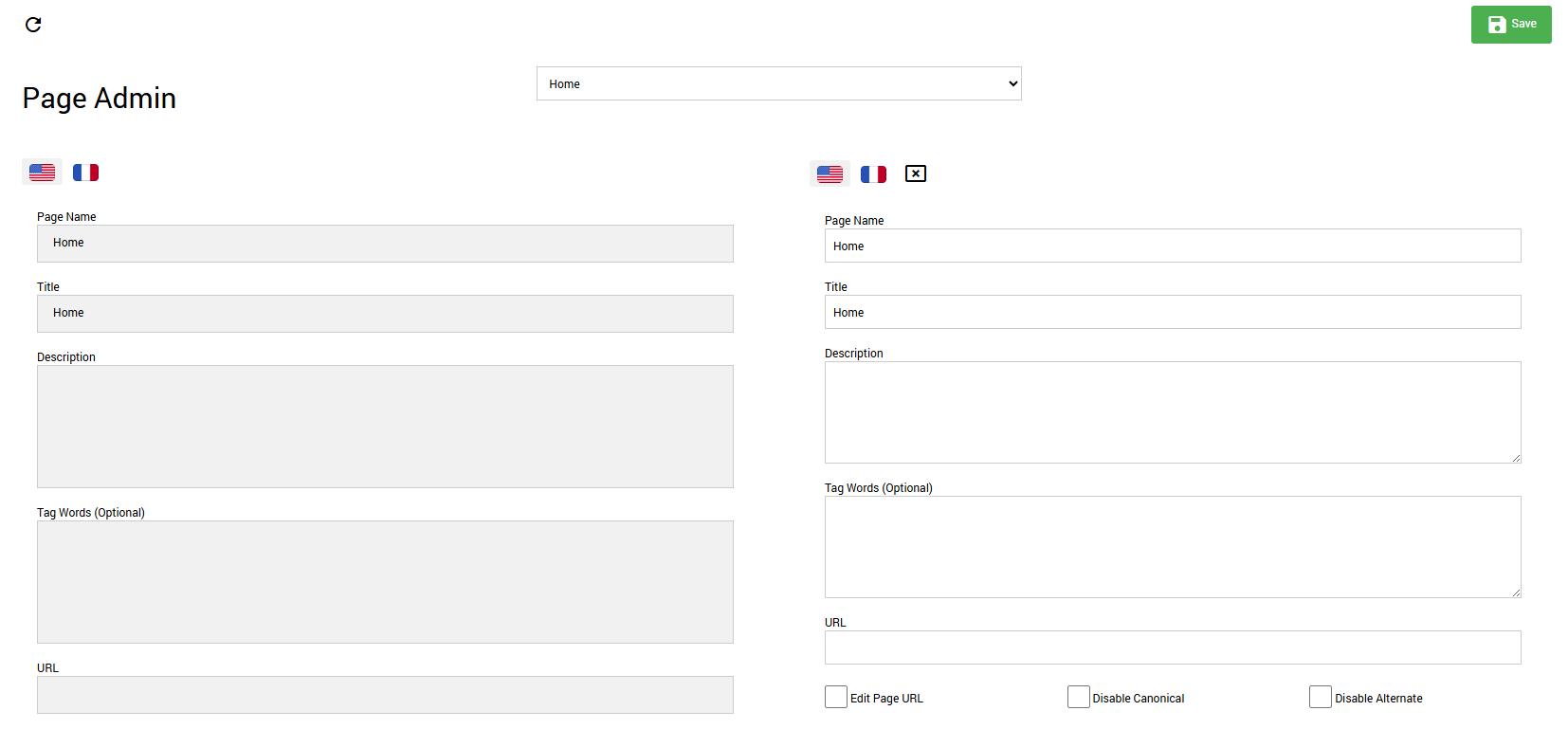The image size is (1568, 729).
Task: Focus the Description textarea in right panel
Action: (x=1173, y=412)
